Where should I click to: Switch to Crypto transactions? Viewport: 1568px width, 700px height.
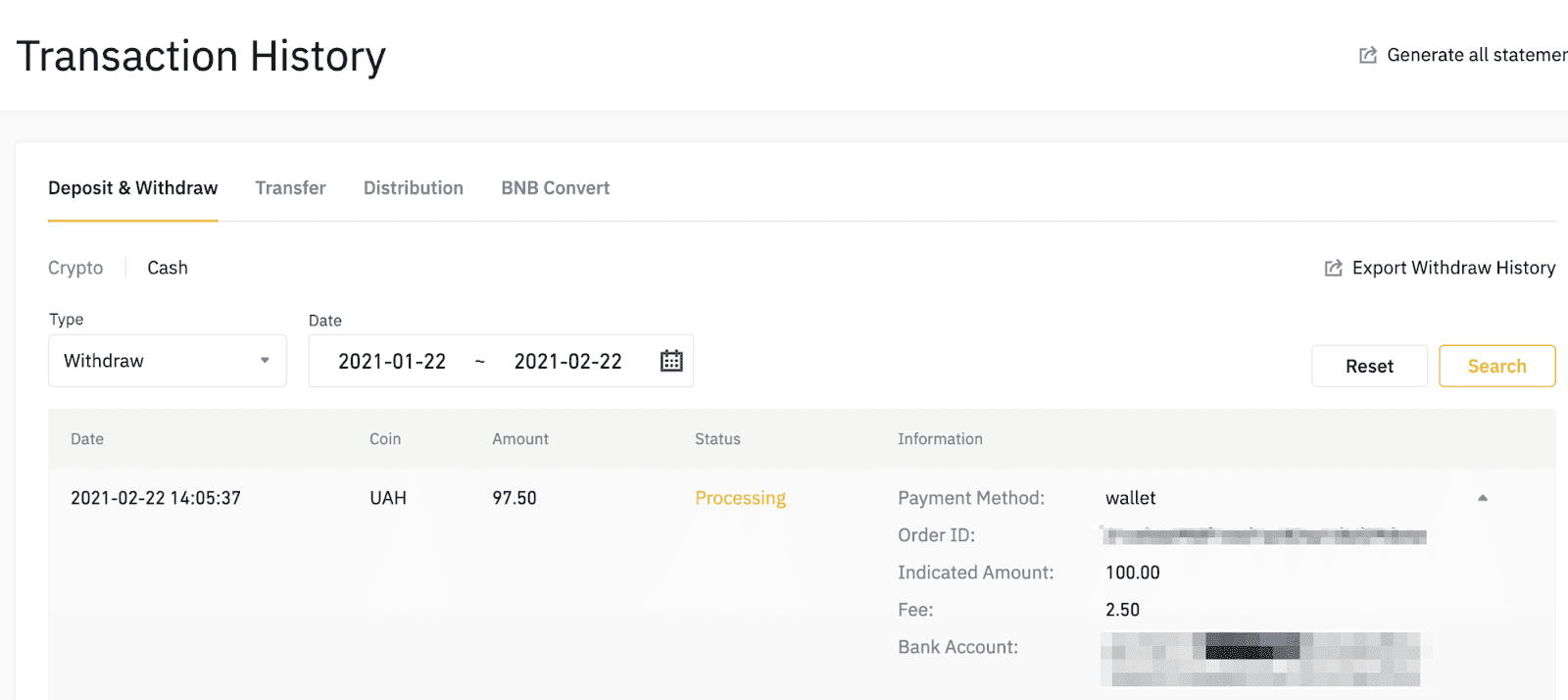click(x=75, y=268)
